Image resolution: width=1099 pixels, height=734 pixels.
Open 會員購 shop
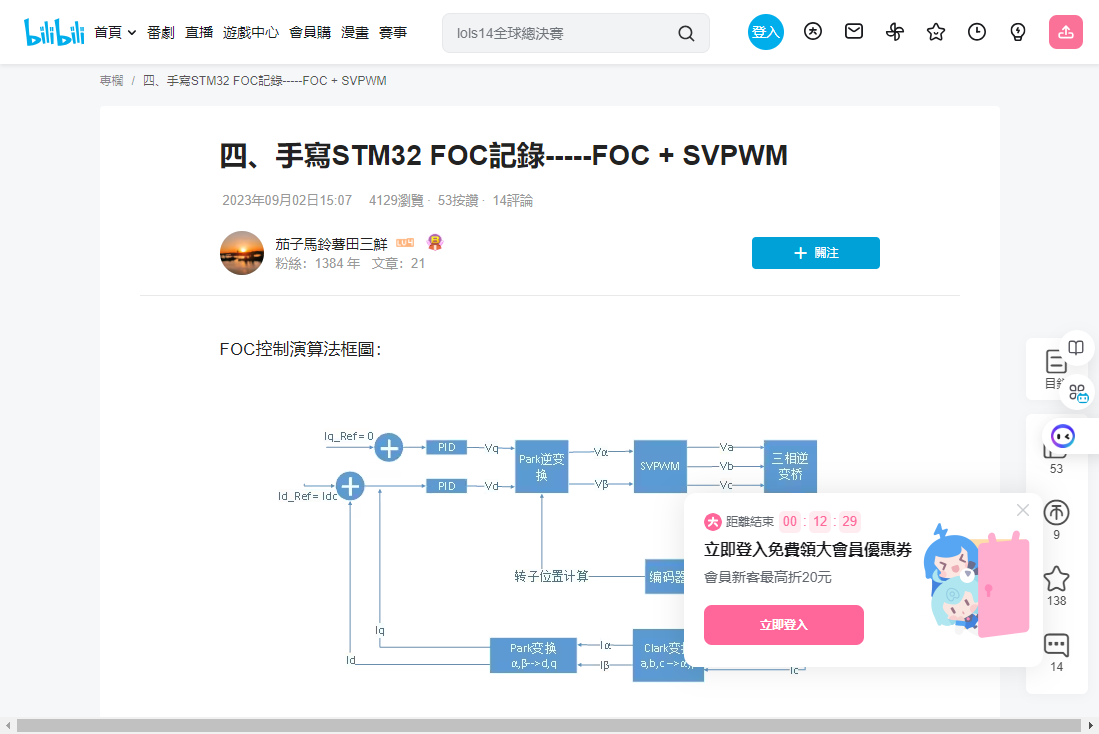pyautogui.click(x=310, y=33)
